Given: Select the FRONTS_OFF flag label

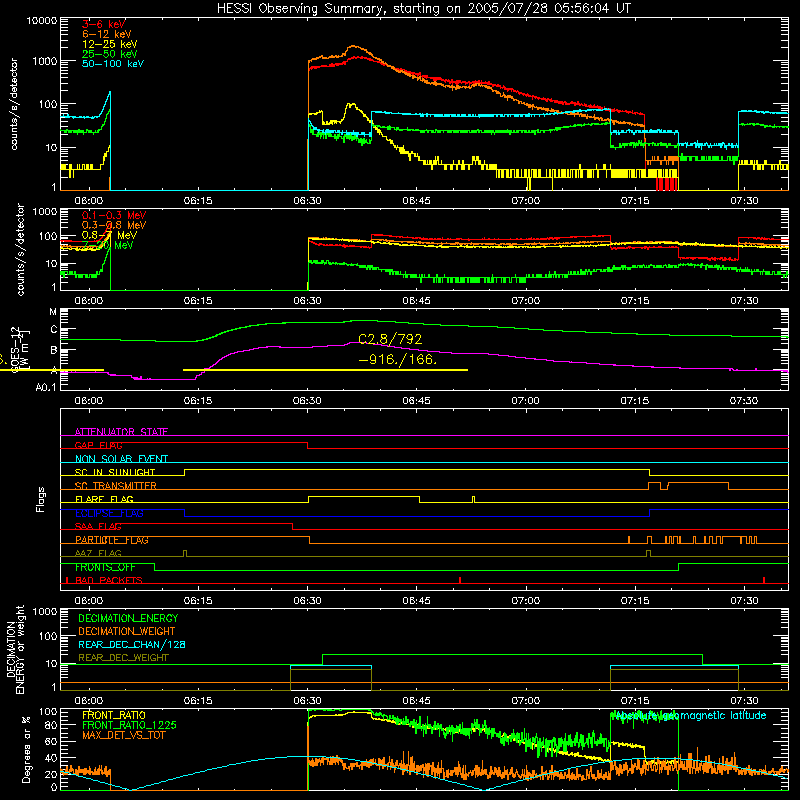Looking at the screenshot, I should tap(105, 567).
